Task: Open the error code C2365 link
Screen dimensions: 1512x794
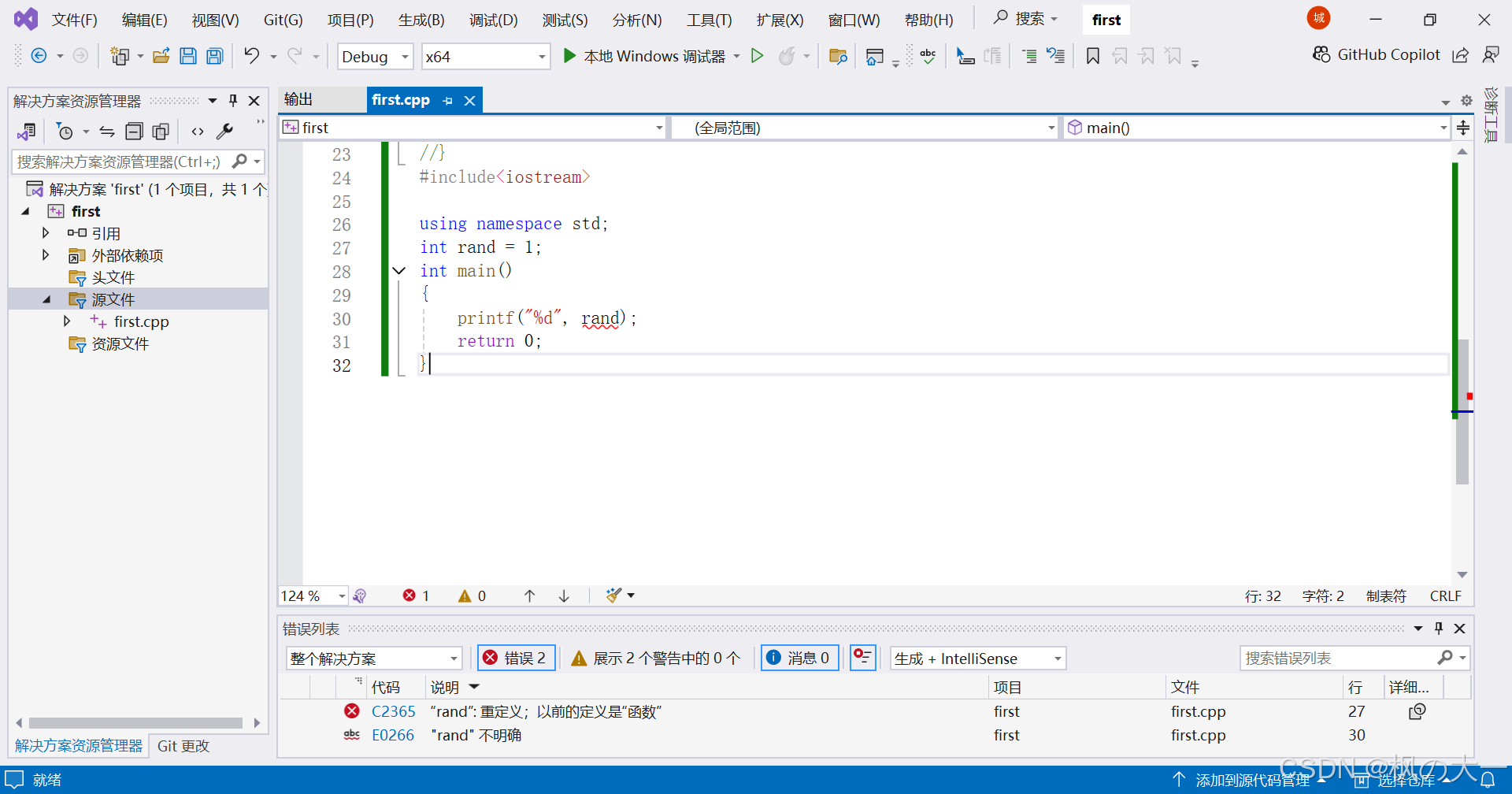Action: 393,711
